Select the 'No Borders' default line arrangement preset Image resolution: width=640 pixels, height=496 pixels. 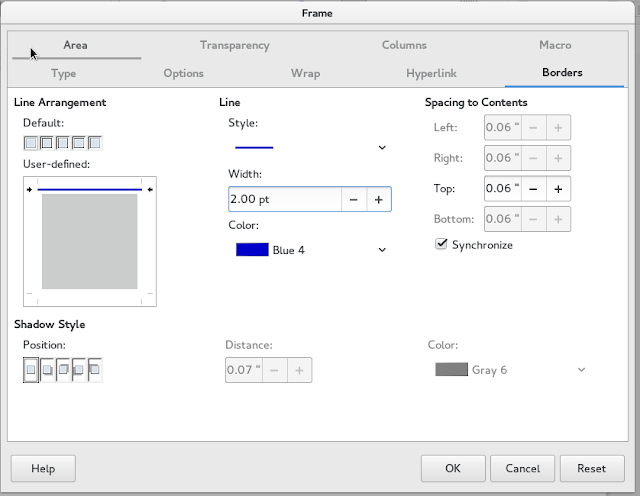[x=31, y=143]
